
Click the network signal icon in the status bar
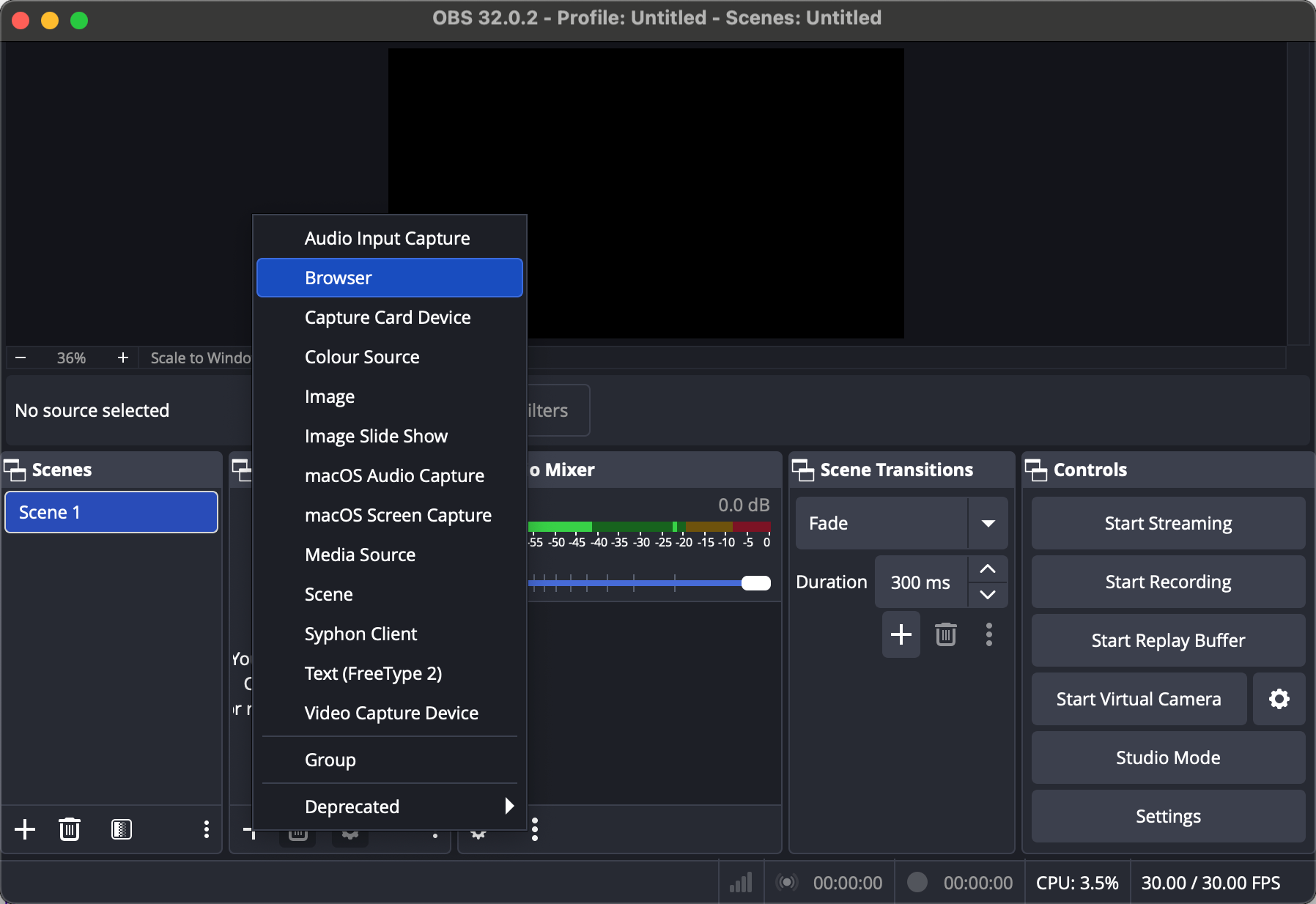pos(740,882)
